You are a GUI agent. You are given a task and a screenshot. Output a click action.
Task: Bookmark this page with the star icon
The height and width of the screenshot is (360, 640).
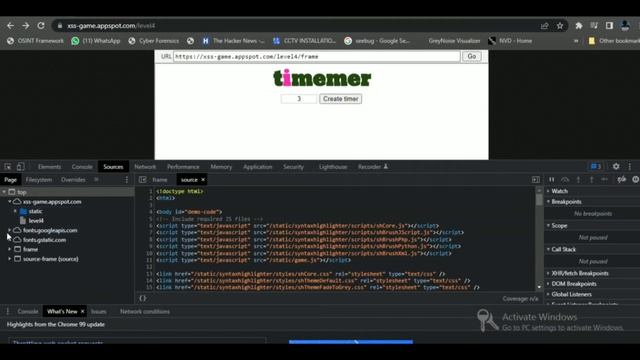pyautogui.click(x=560, y=26)
